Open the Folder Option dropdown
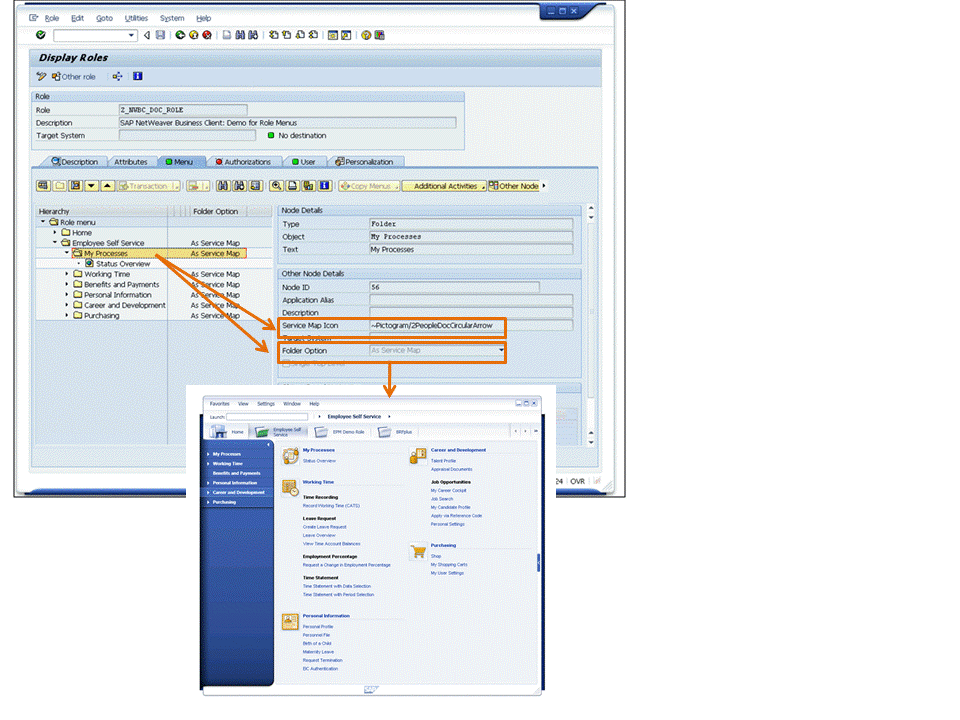Screen dimensions: 960x720 [501, 350]
